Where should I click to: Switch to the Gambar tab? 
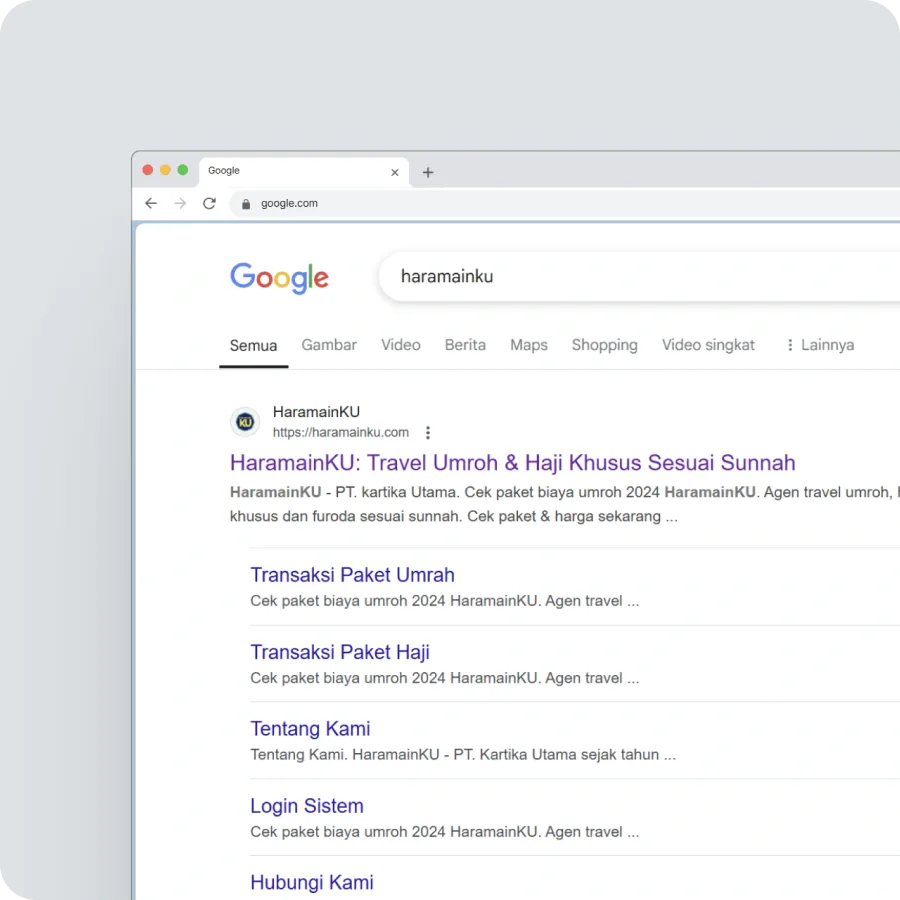[x=329, y=345]
